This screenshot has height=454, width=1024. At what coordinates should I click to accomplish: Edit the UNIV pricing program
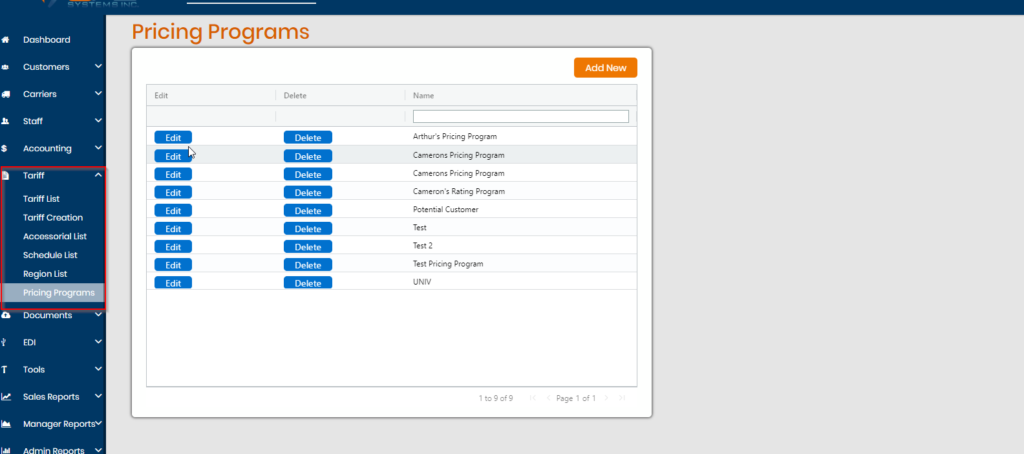point(173,283)
